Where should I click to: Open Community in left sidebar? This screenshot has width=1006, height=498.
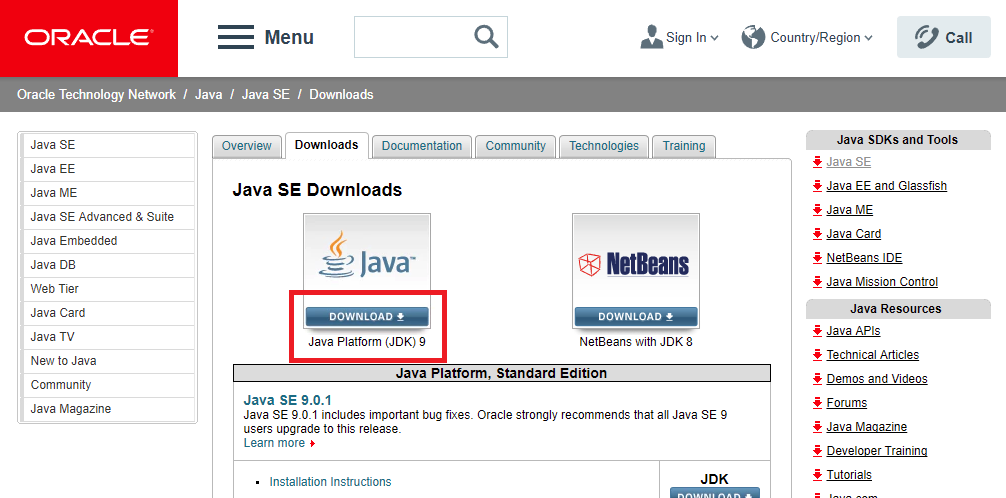pyautogui.click(x=108, y=385)
